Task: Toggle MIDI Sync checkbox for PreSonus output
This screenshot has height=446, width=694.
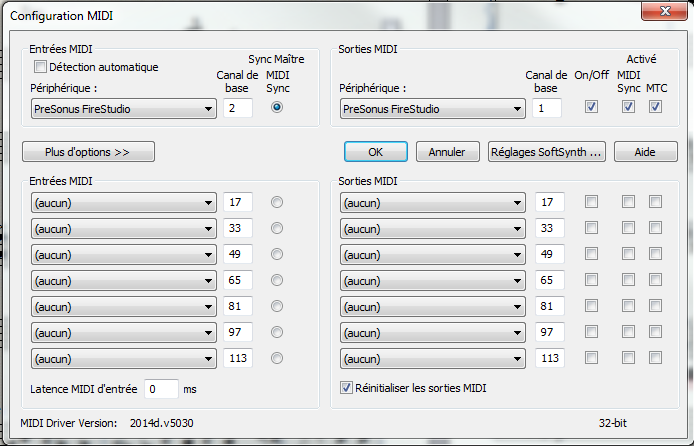Action: point(628,108)
